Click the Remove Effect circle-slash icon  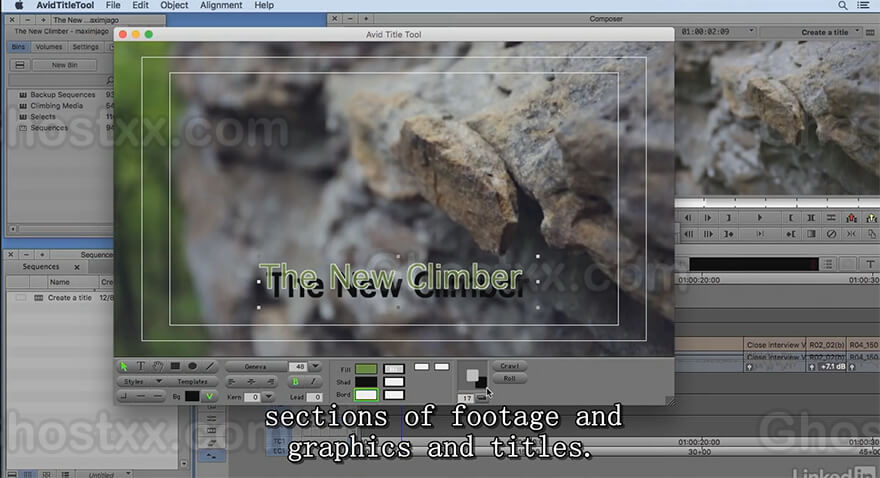pyautogui.click(x=831, y=234)
